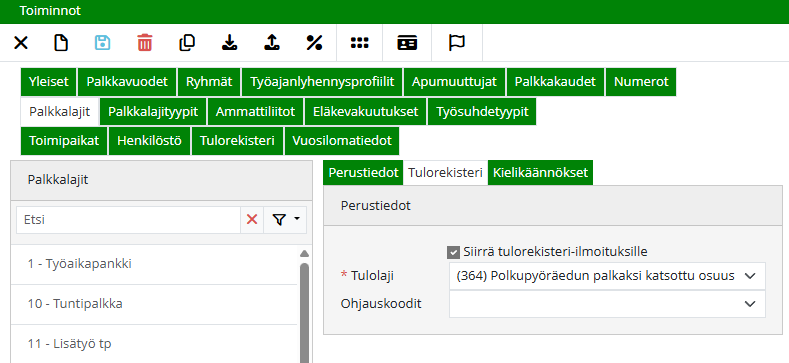Save using the blue floppy disk icon
The height and width of the screenshot is (363, 789).
tap(103, 43)
